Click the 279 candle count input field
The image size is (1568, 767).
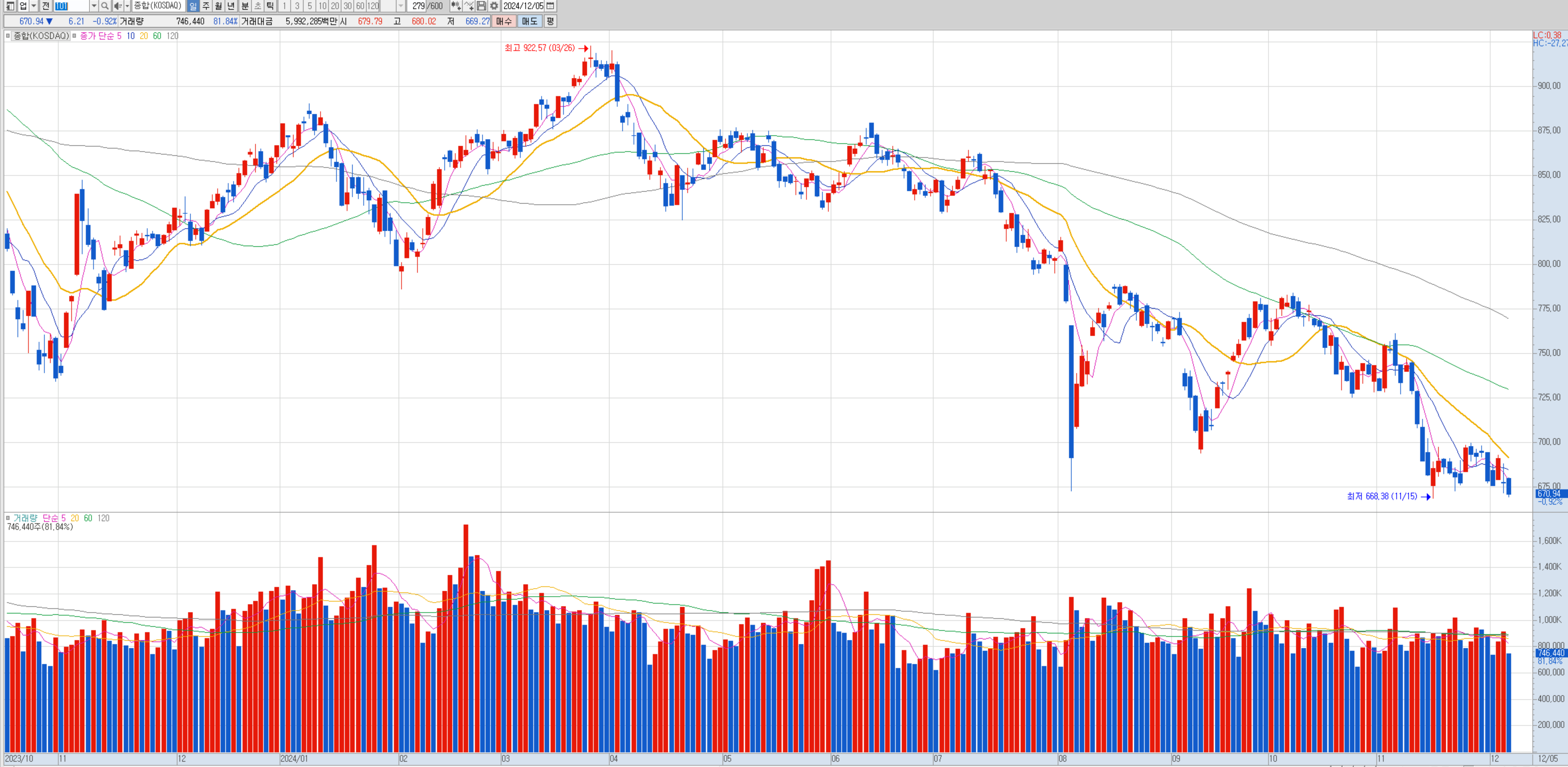pyautogui.click(x=418, y=6)
